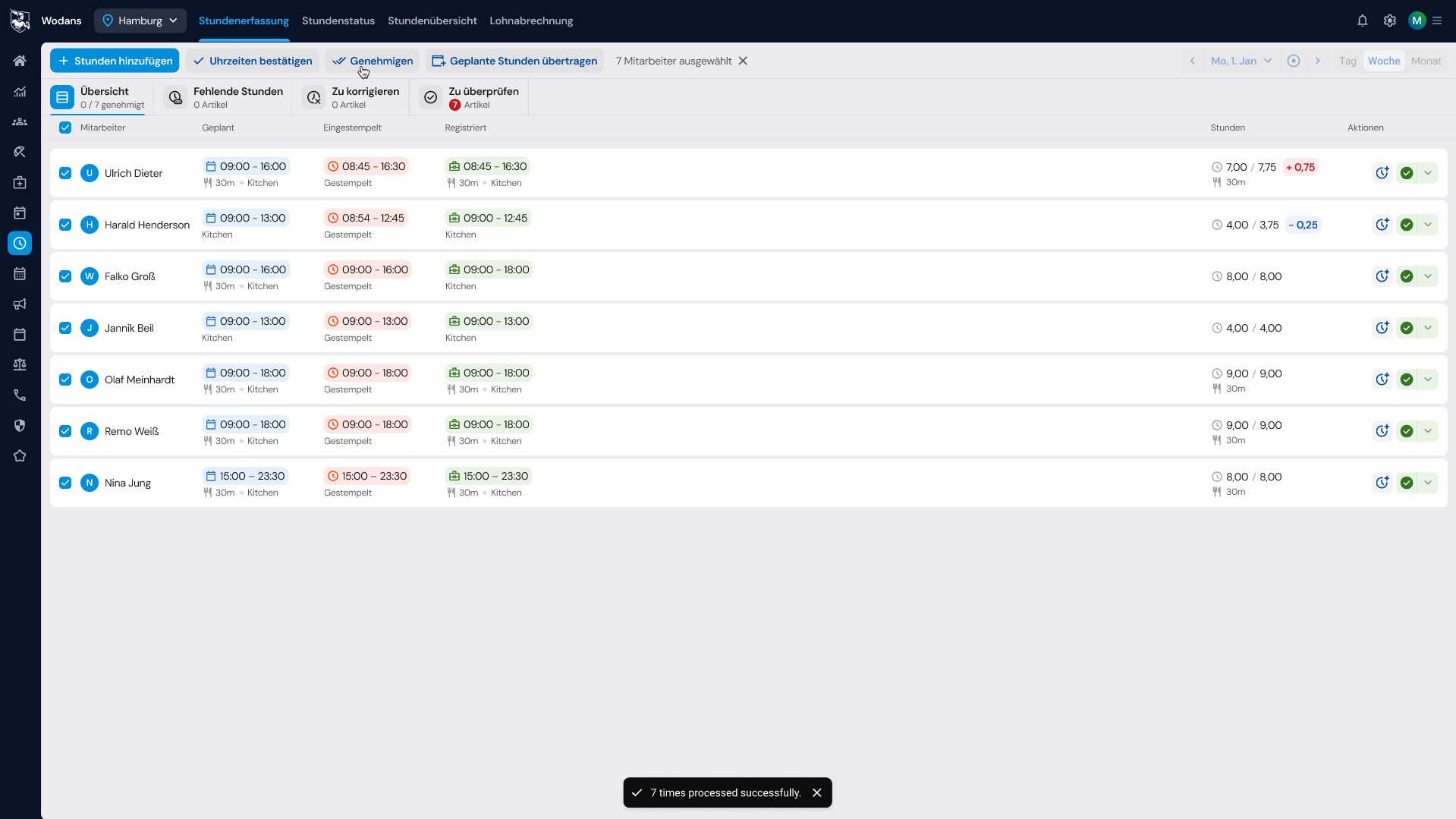This screenshot has height=819, width=1456.
Task: Approve hours for Harald Henderson
Action: (1406, 225)
